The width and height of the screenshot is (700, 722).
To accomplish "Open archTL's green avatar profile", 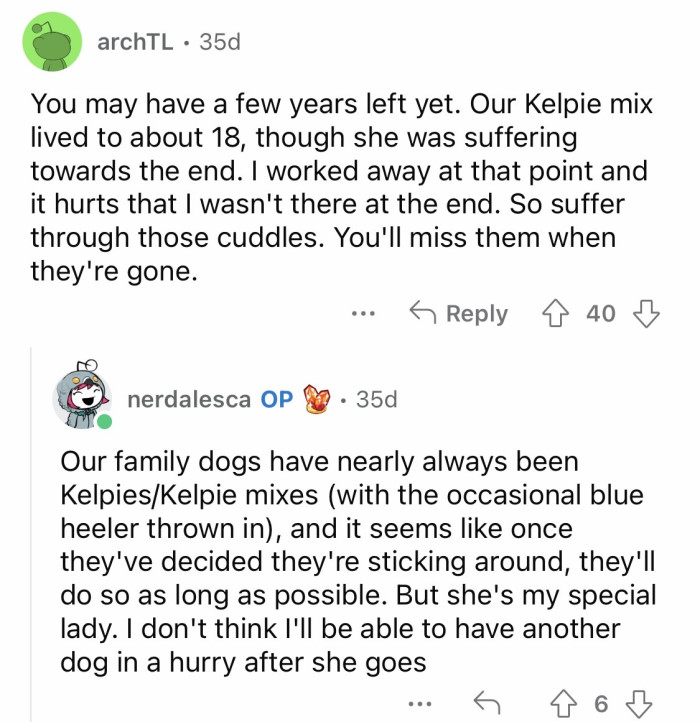I will [52, 42].
